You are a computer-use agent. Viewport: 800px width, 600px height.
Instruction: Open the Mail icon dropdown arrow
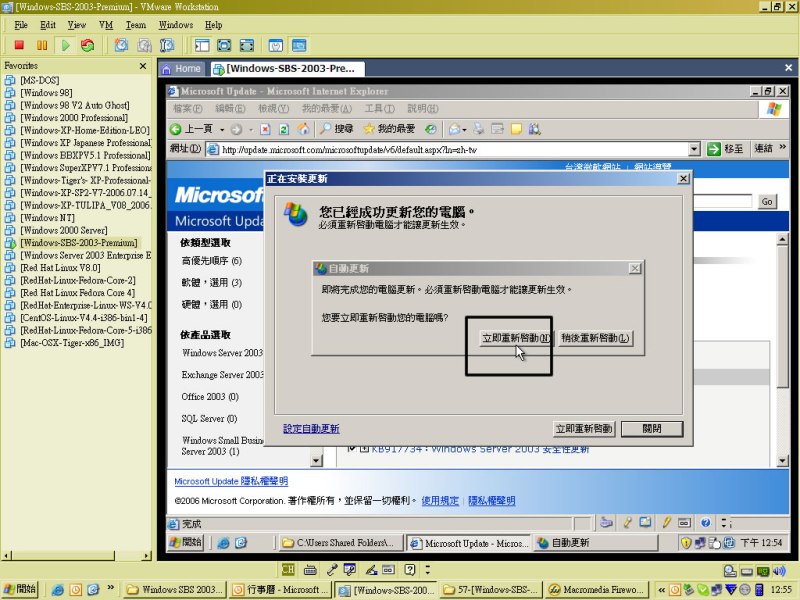(464, 130)
